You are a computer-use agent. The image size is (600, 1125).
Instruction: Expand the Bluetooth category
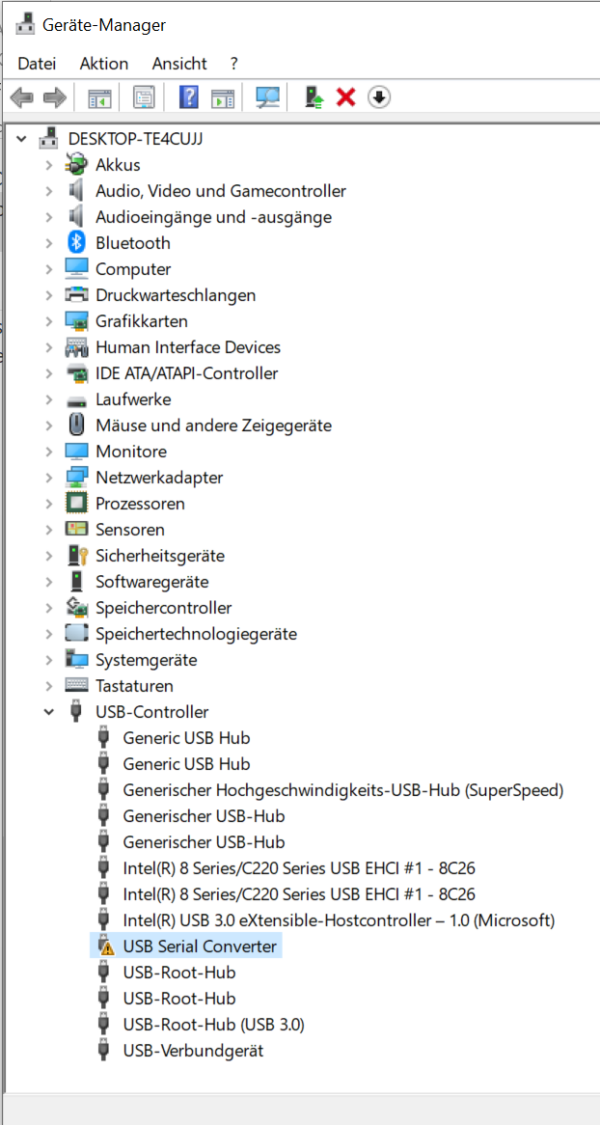click(48, 242)
